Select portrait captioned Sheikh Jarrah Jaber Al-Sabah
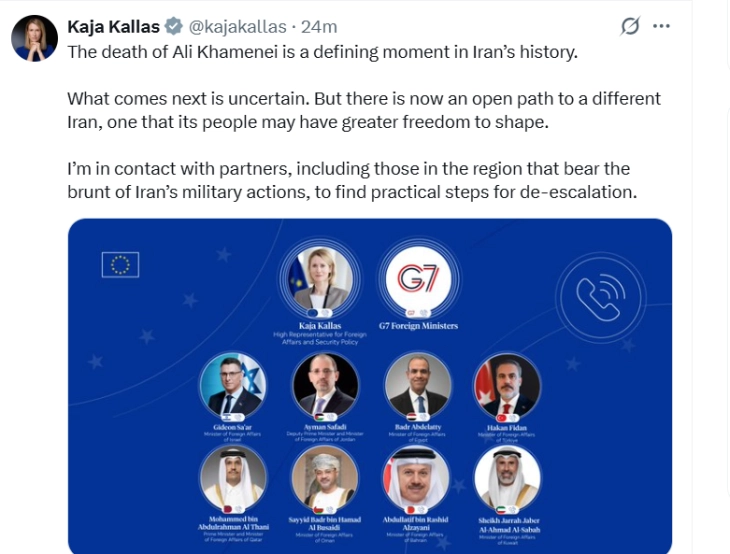This screenshot has height=554, width=730. click(x=506, y=477)
